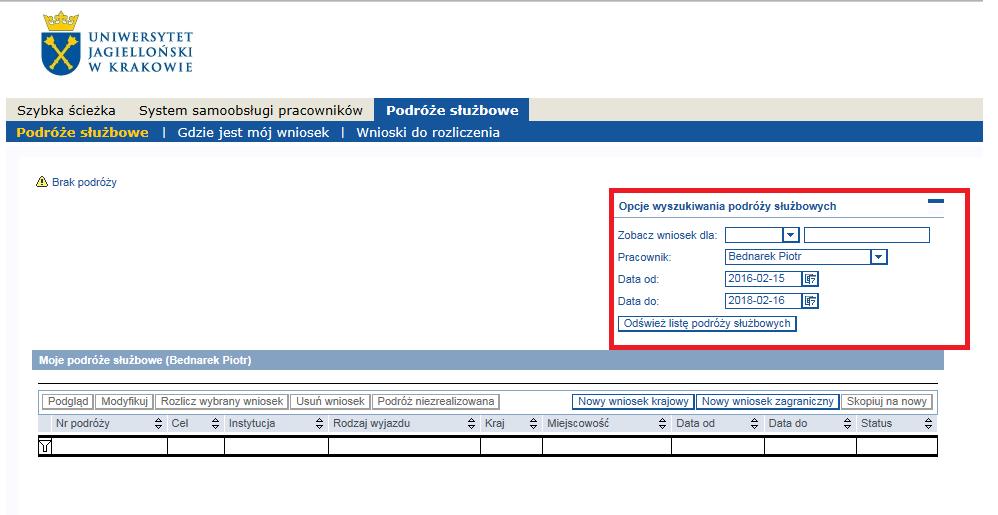Click Opcje wyszukiwania podróży służbowych heading
Image resolution: width=998 pixels, height=515 pixels.
(727, 206)
